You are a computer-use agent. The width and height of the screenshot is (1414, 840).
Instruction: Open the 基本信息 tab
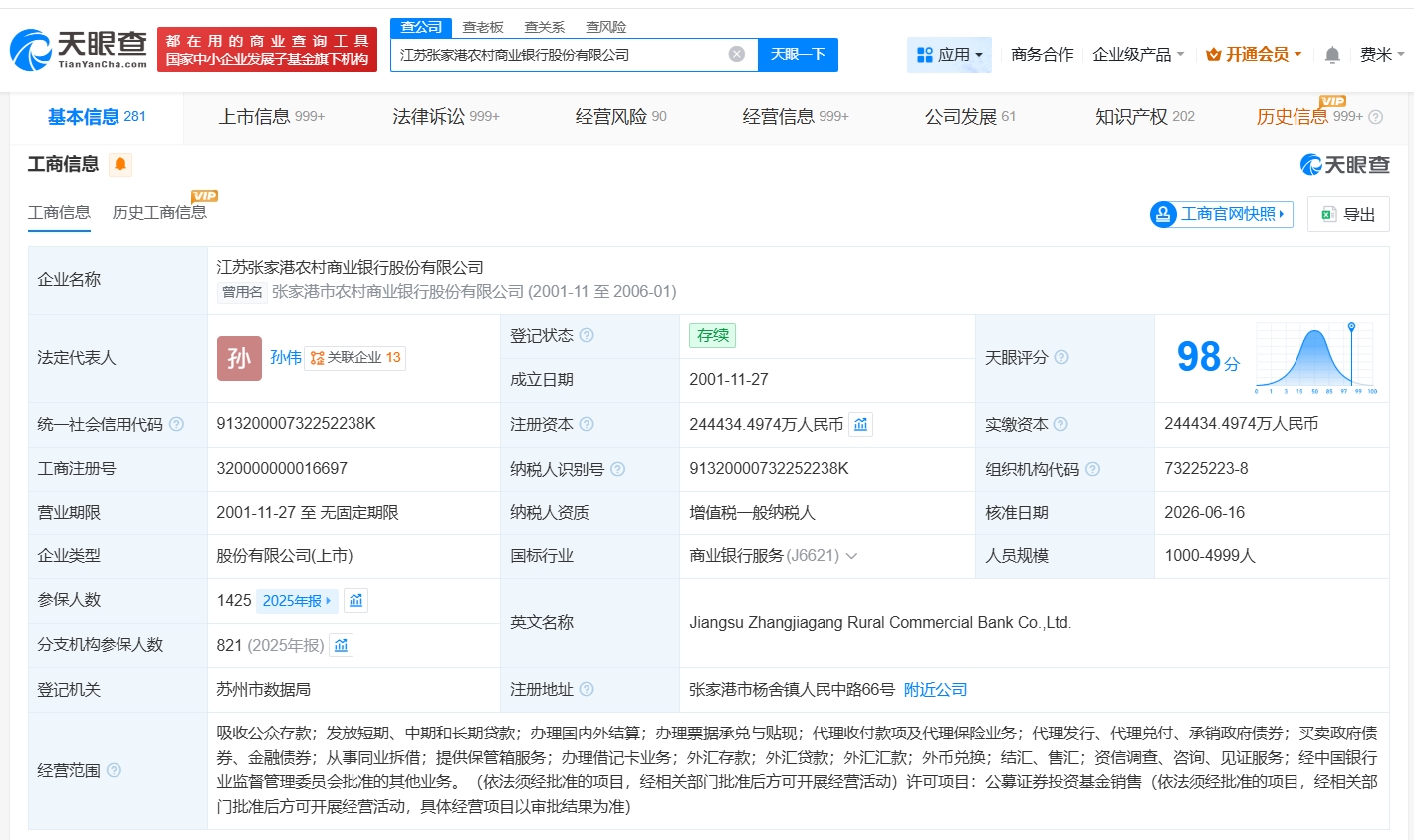(97, 117)
